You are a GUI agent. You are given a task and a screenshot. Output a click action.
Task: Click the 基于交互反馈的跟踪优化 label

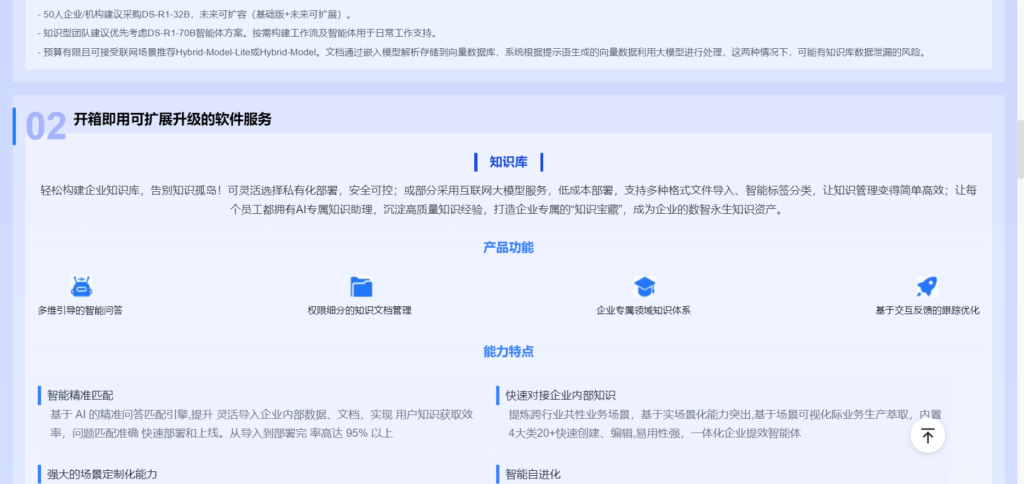[927, 311]
